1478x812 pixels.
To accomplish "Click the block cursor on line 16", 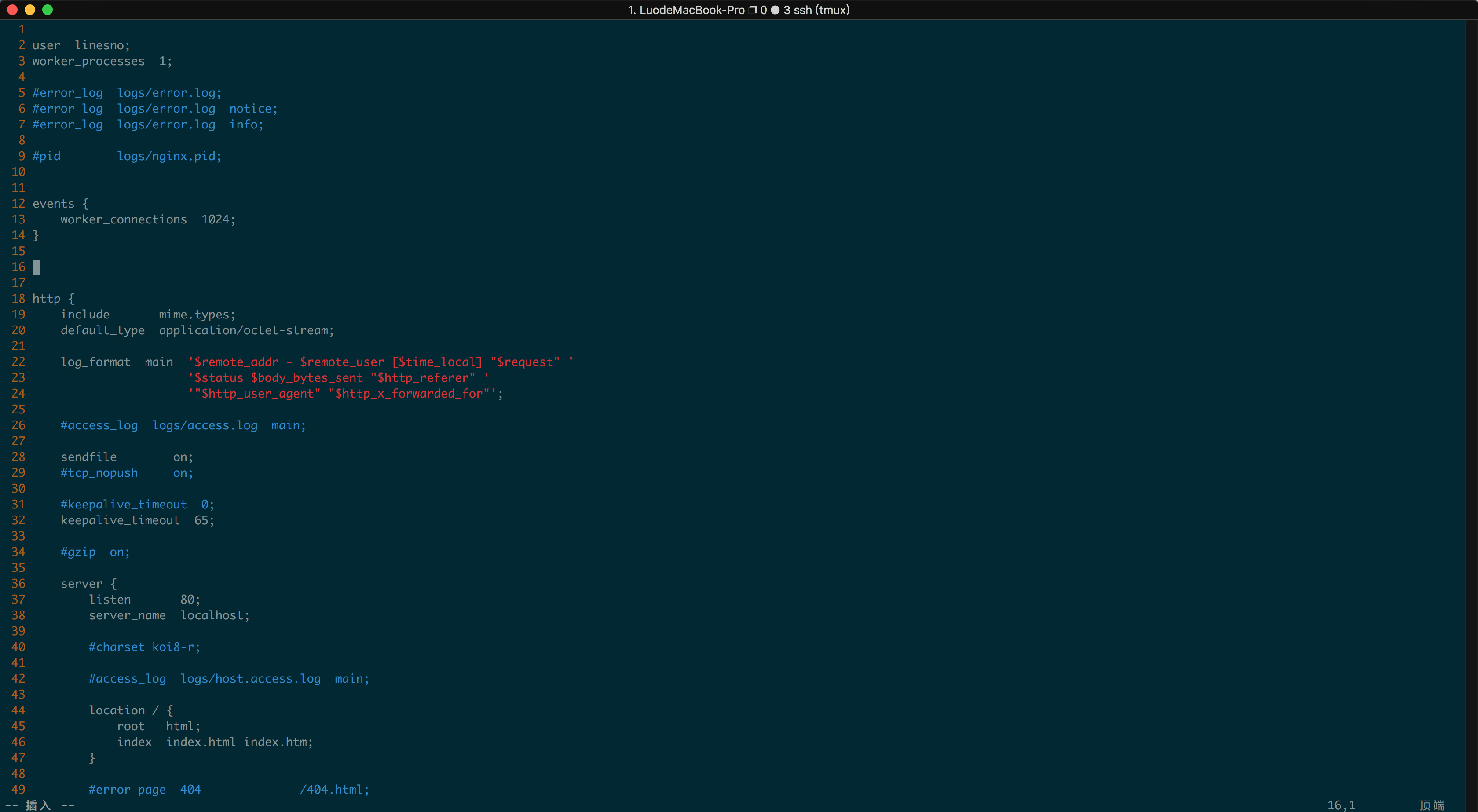I will (36, 267).
